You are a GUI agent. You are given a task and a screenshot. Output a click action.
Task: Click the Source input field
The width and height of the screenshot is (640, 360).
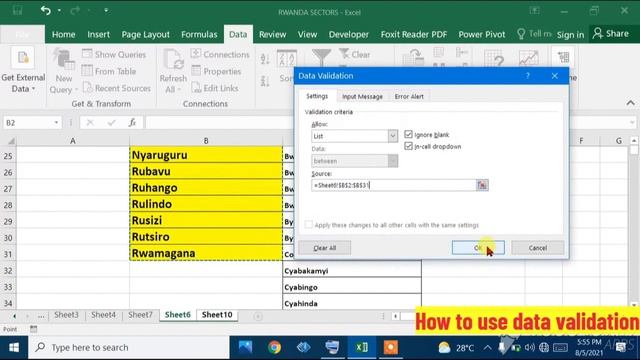[393, 185]
